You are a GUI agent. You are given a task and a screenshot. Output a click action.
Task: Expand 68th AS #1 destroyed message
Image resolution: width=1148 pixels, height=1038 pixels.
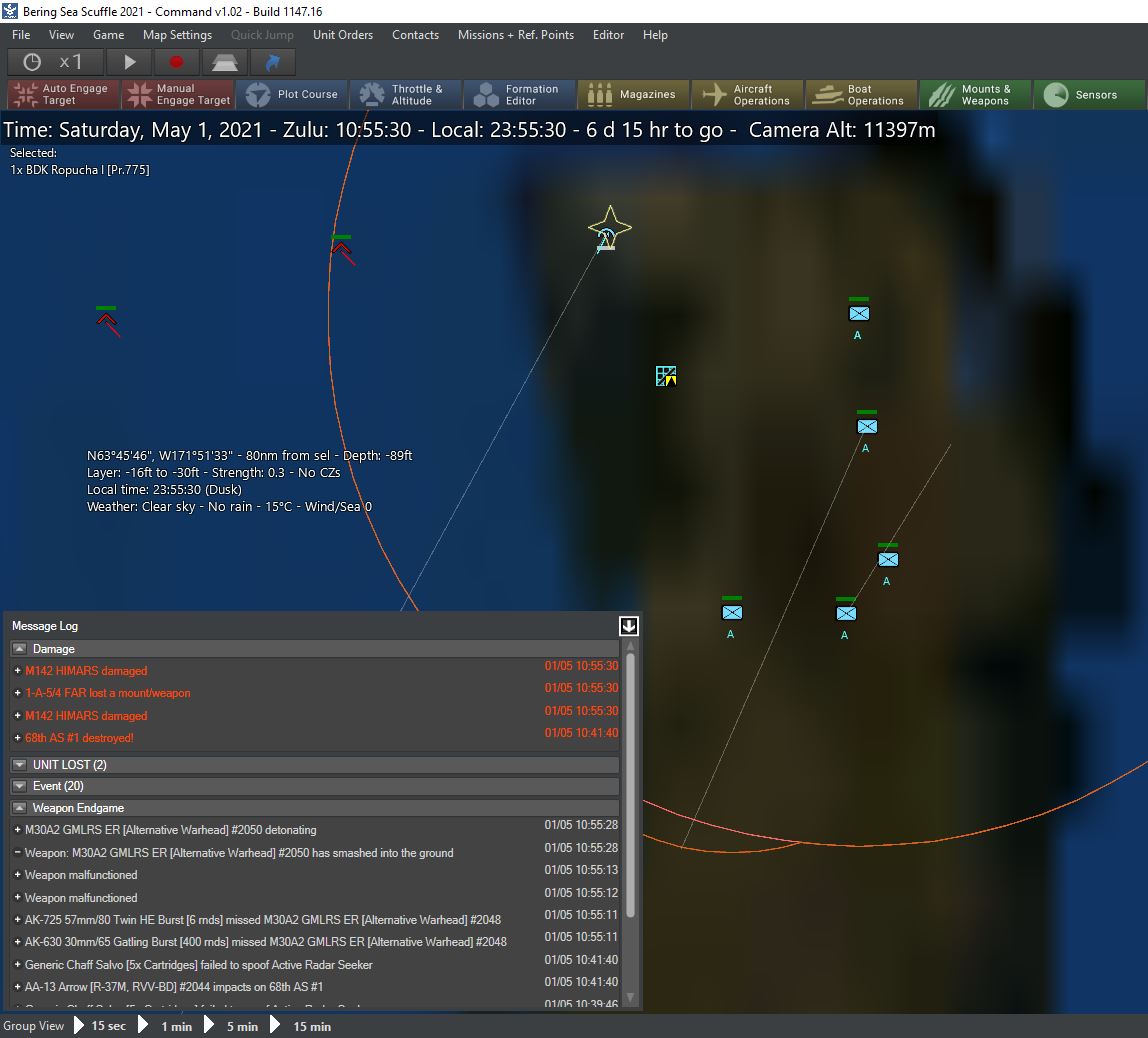click(18, 738)
